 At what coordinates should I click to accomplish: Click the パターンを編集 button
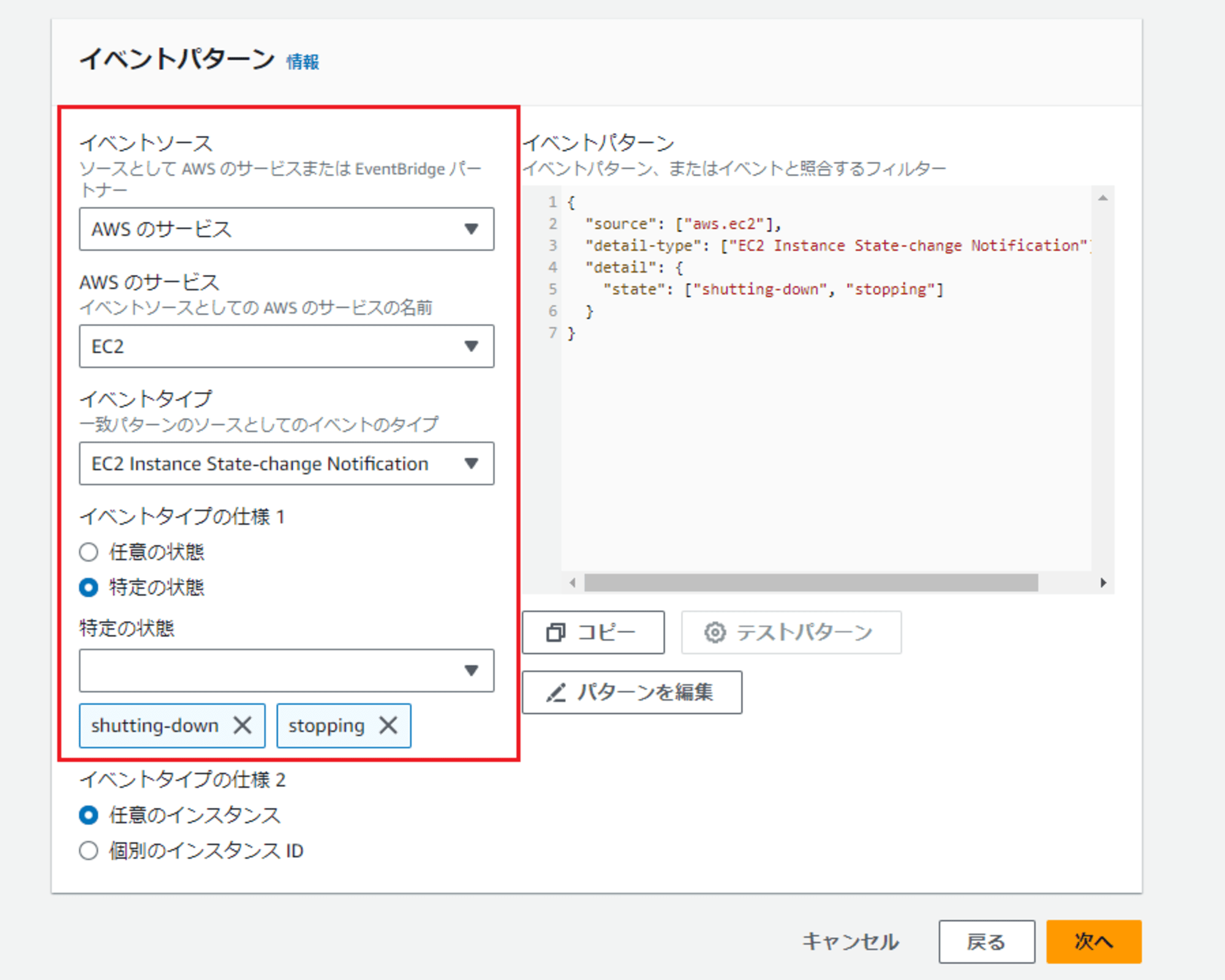pyautogui.click(x=632, y=692)
